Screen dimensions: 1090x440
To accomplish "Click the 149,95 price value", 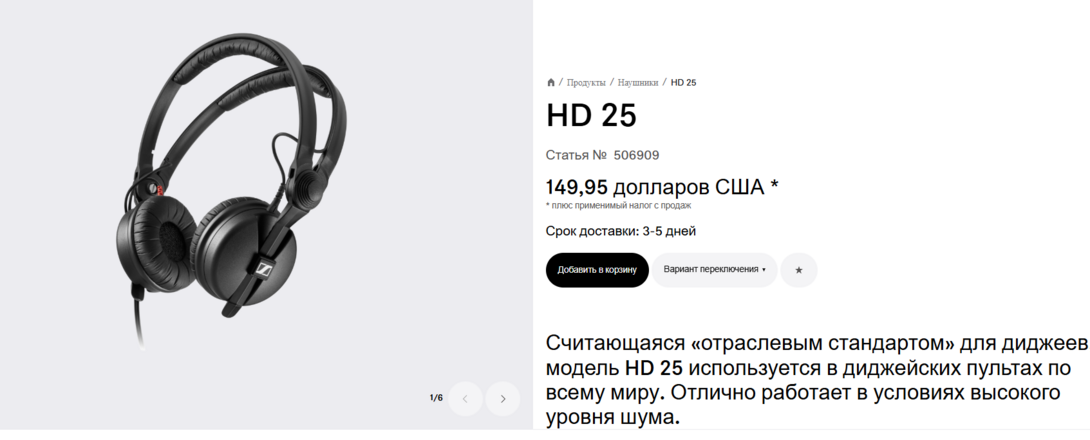I will (577, 187).
